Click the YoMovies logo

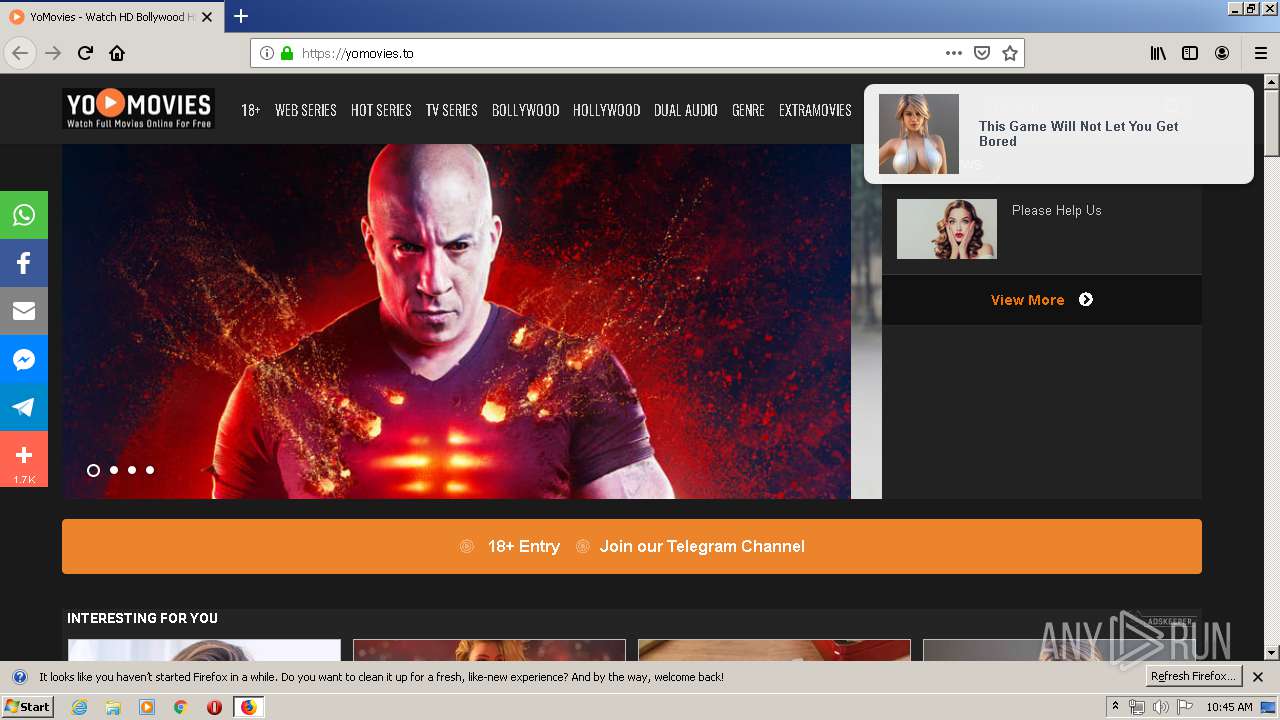(x=138, y=109)
